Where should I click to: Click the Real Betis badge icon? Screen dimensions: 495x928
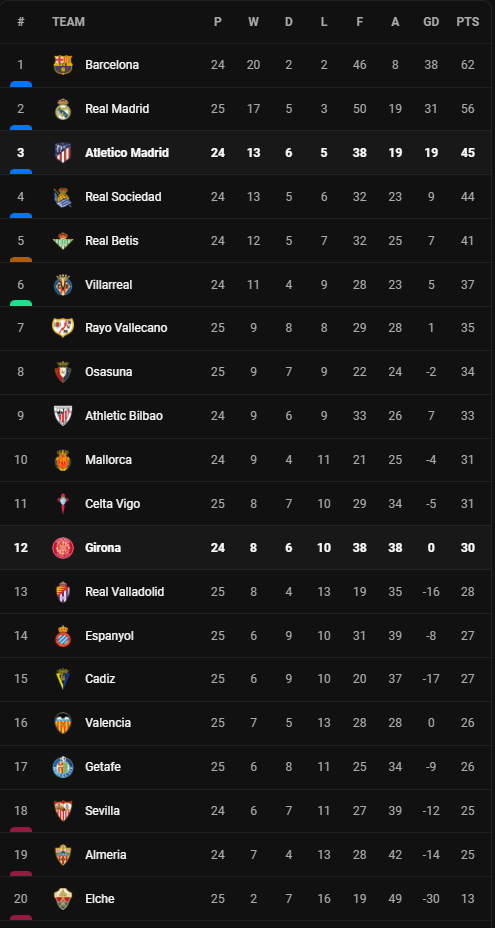(x=63, y=240)
